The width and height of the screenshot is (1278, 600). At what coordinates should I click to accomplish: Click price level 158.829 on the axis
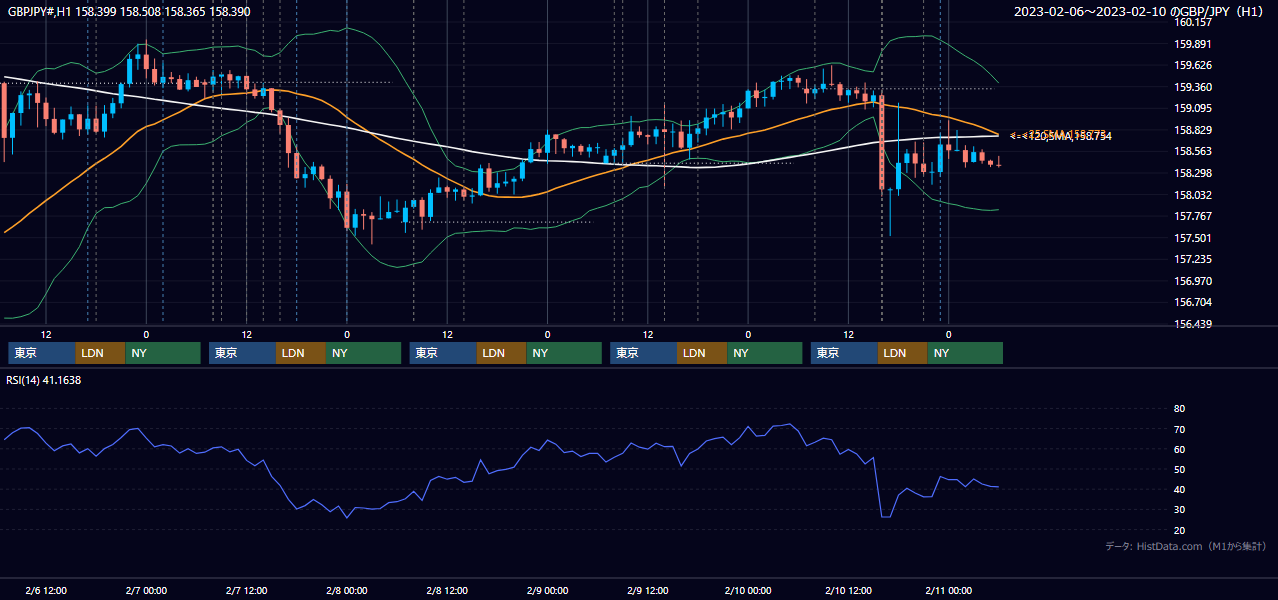tap(1192, 130)
